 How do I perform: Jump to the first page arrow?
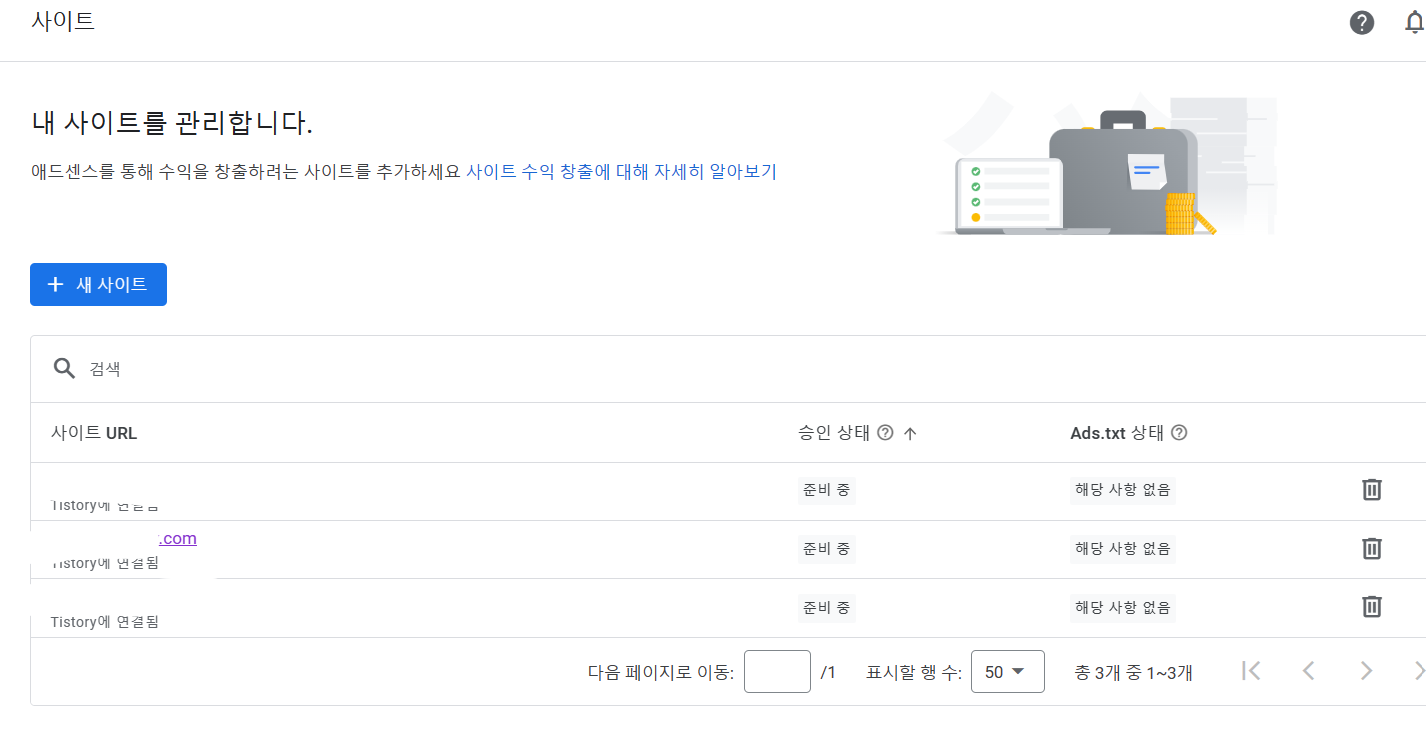(1251, 671)
